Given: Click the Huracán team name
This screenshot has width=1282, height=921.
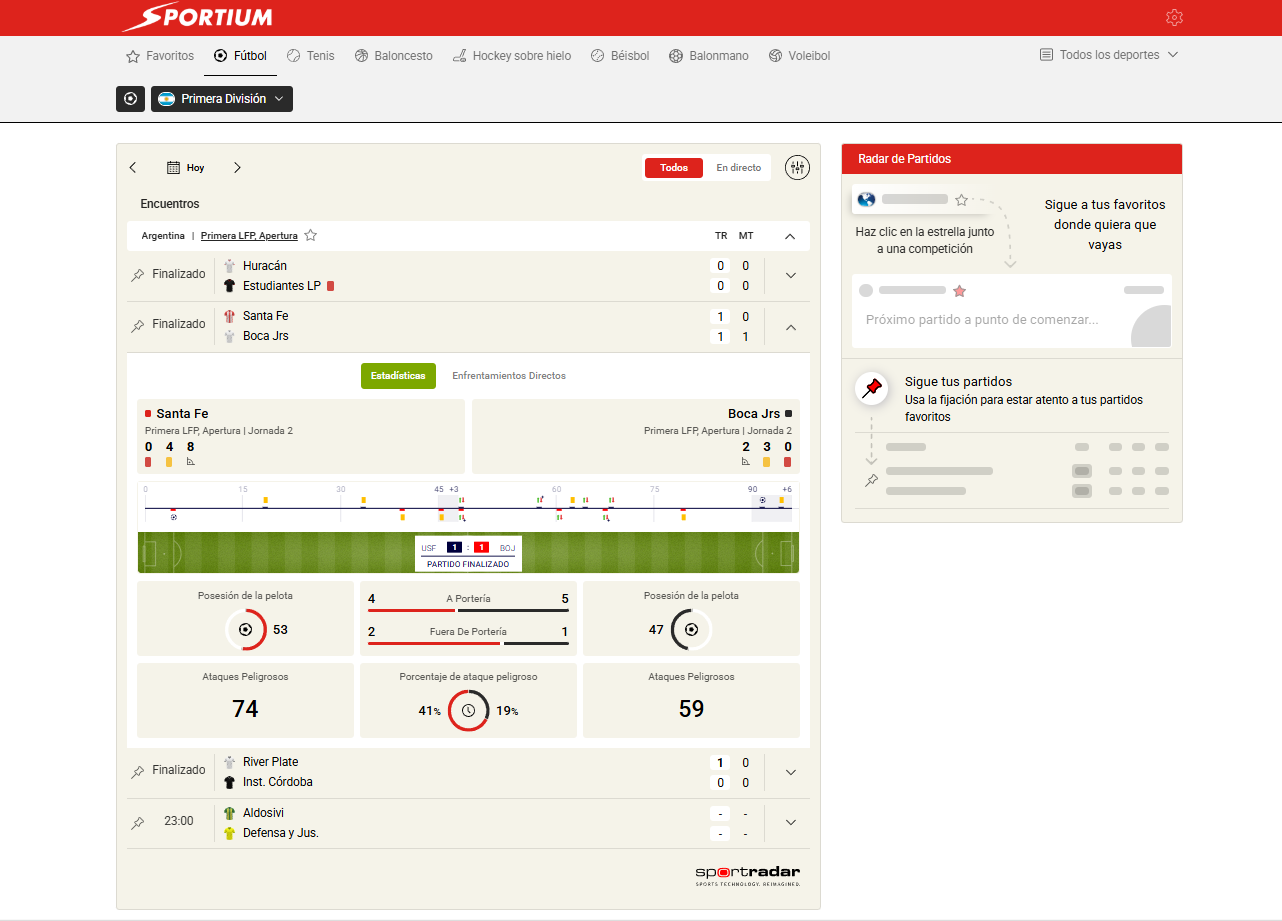Looking at the screenshot, I should coord(265,266).
